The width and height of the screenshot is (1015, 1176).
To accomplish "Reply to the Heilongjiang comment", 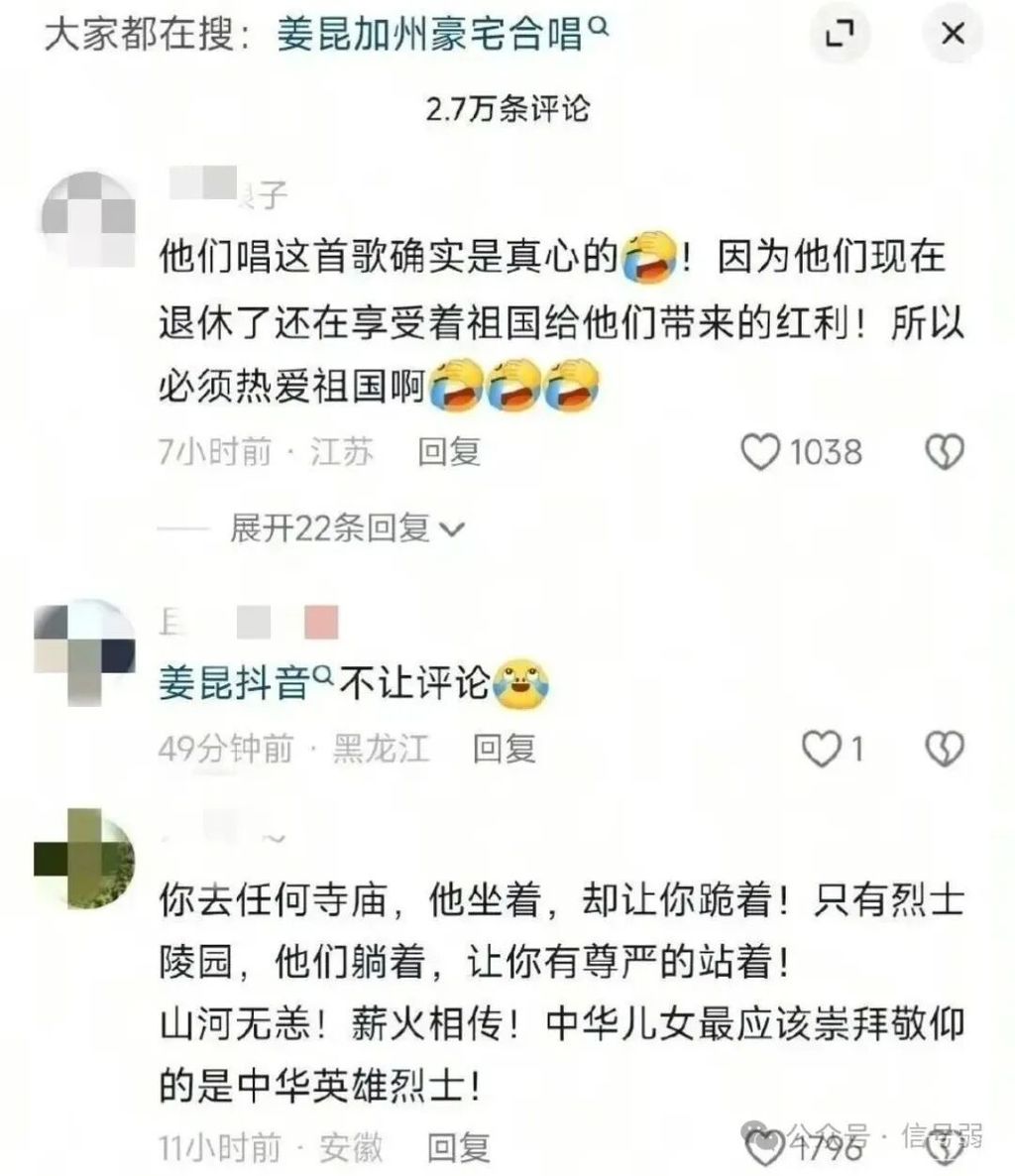I will (505, 749).
